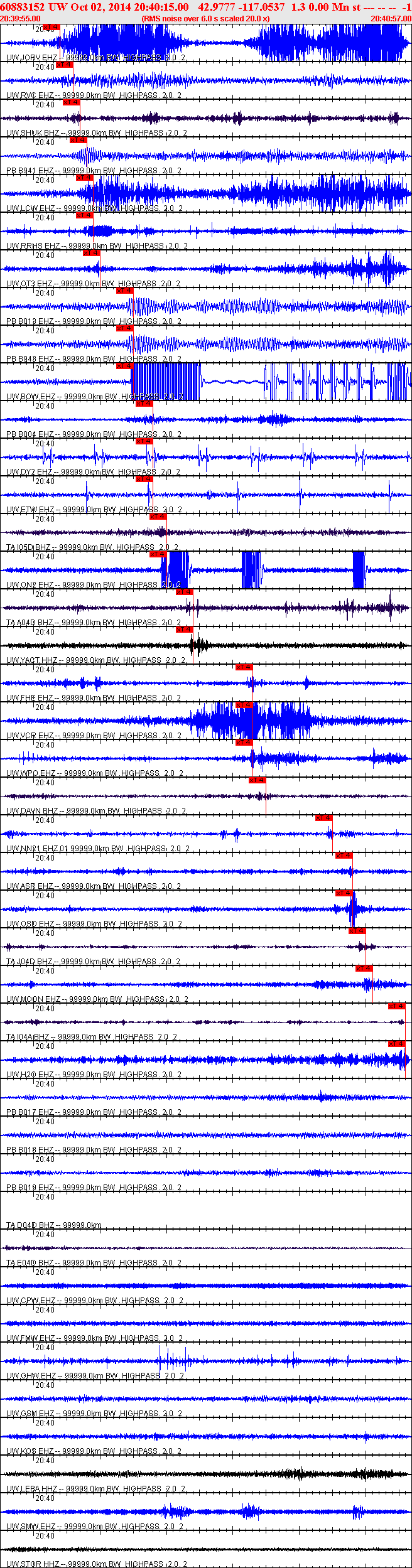Select the red pick marker on UW RVC trace
The image size is (412, 1568).
(65, 65)
